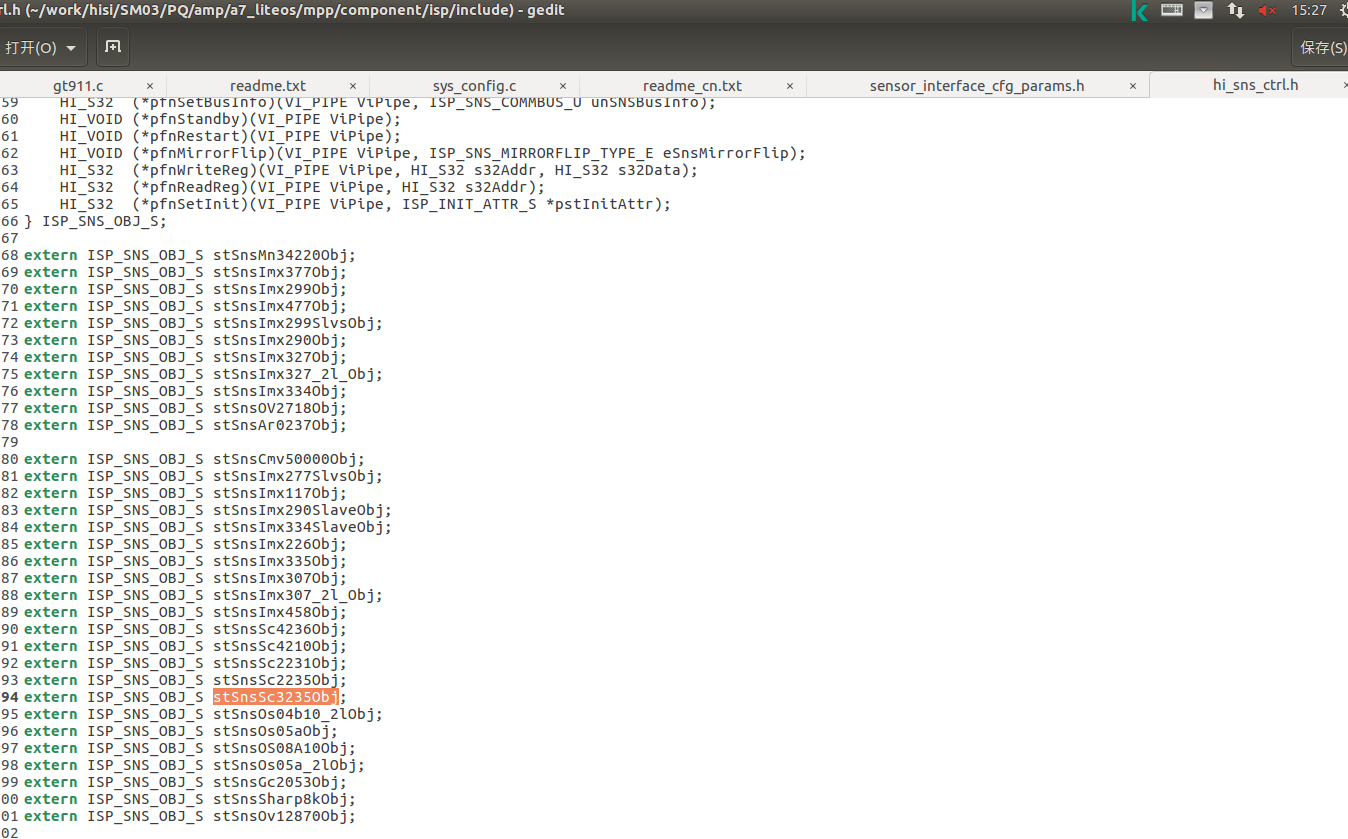Click stSnsOs05a_2lObj in the code
Screen dimensions: 1348x839
(x=285, y=765)
